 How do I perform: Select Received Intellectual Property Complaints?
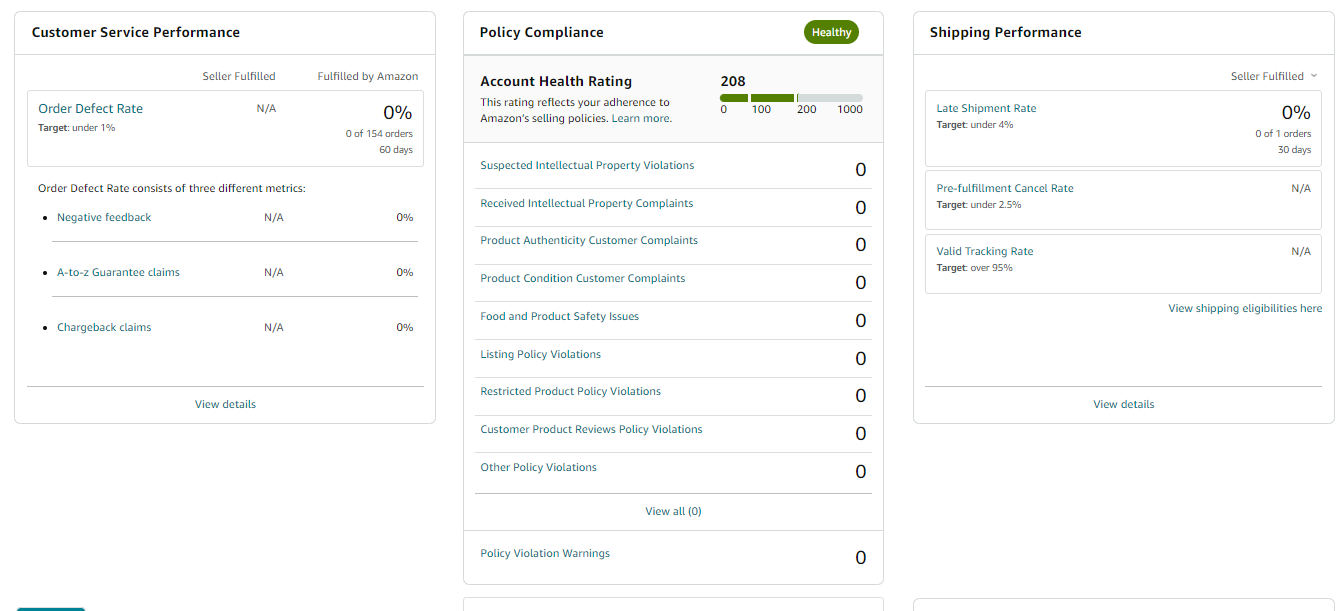pyautogui.click(x=586, y=203)
